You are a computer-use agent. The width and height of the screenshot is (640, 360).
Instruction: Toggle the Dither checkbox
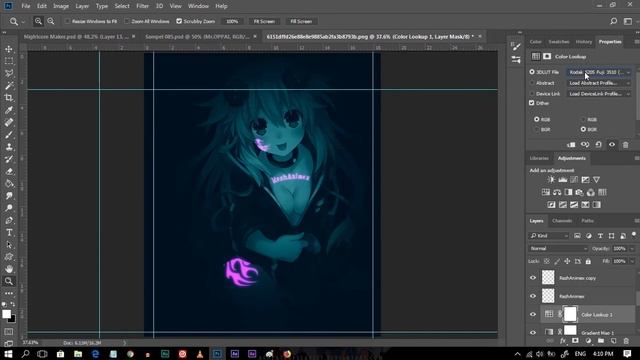pos(531,103)
